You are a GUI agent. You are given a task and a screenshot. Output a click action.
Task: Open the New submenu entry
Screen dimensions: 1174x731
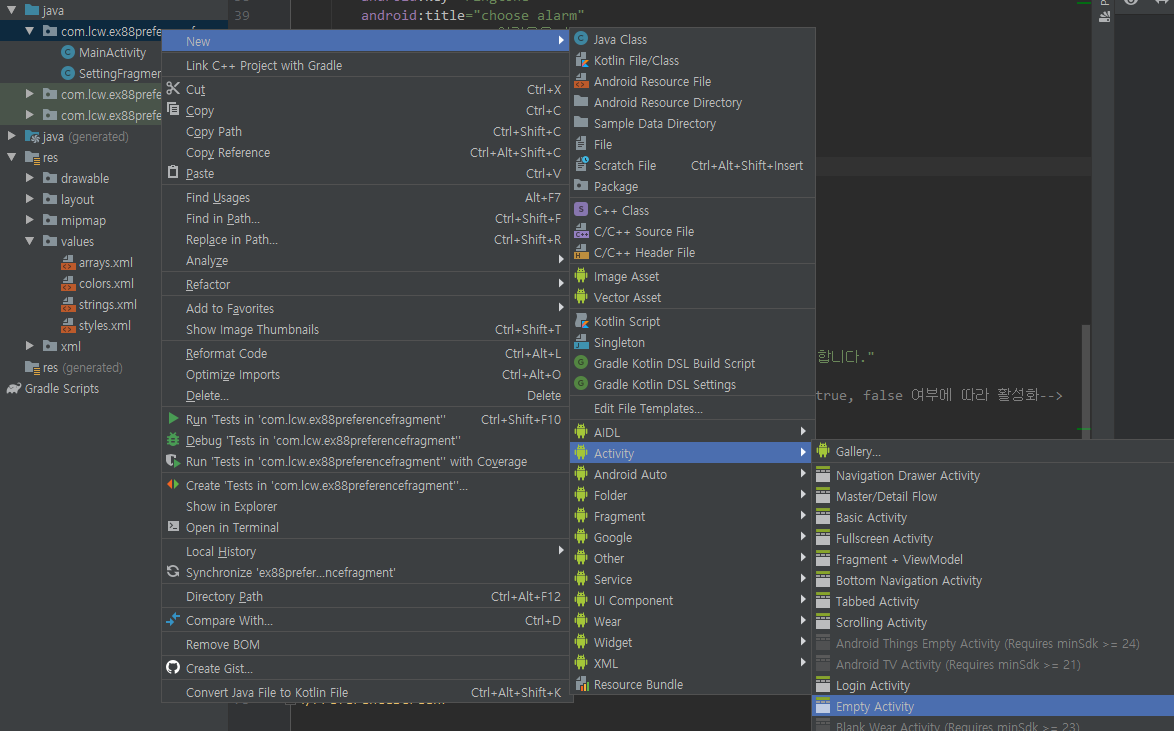[x=365, y=41]
